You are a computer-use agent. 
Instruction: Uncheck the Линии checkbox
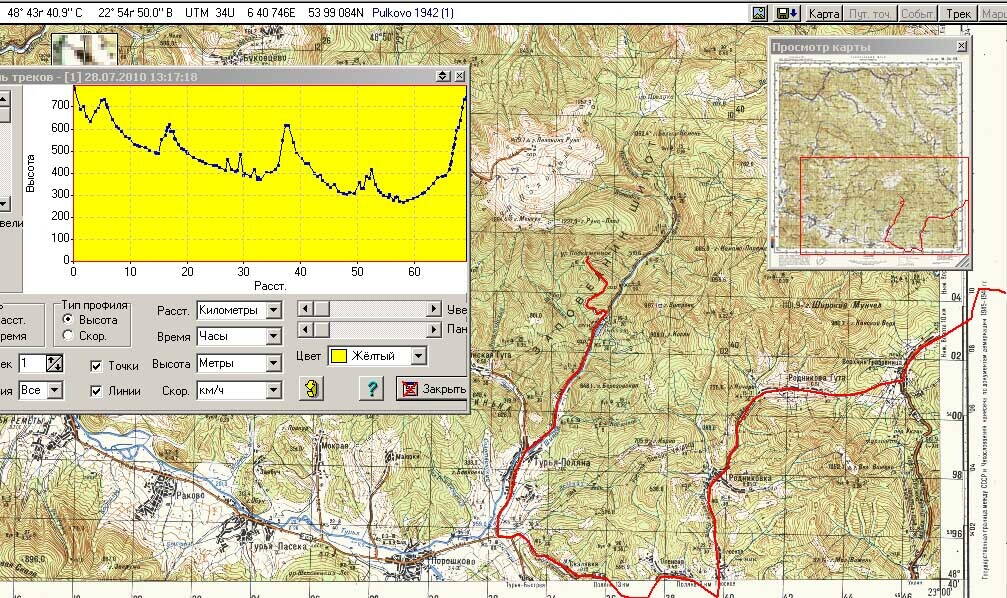(x=97, y=391)
